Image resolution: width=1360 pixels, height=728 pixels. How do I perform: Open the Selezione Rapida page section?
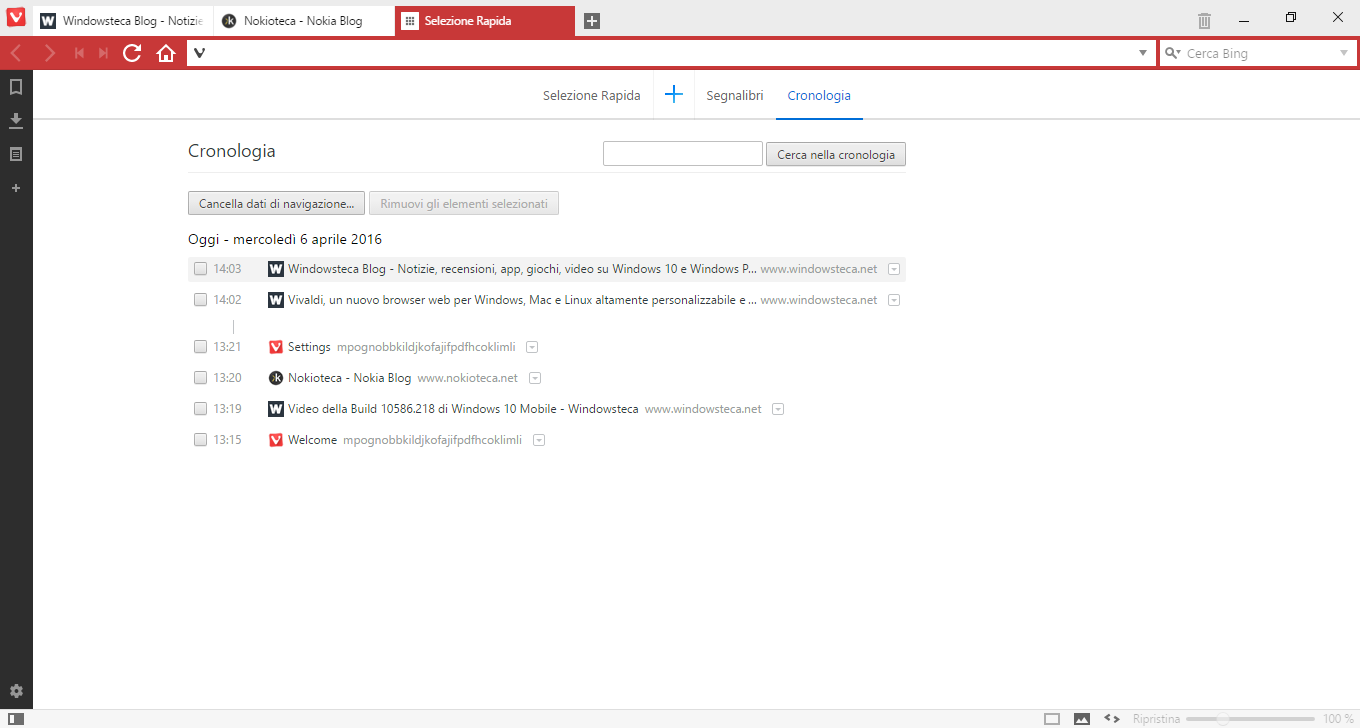click(x=591, y=96)
